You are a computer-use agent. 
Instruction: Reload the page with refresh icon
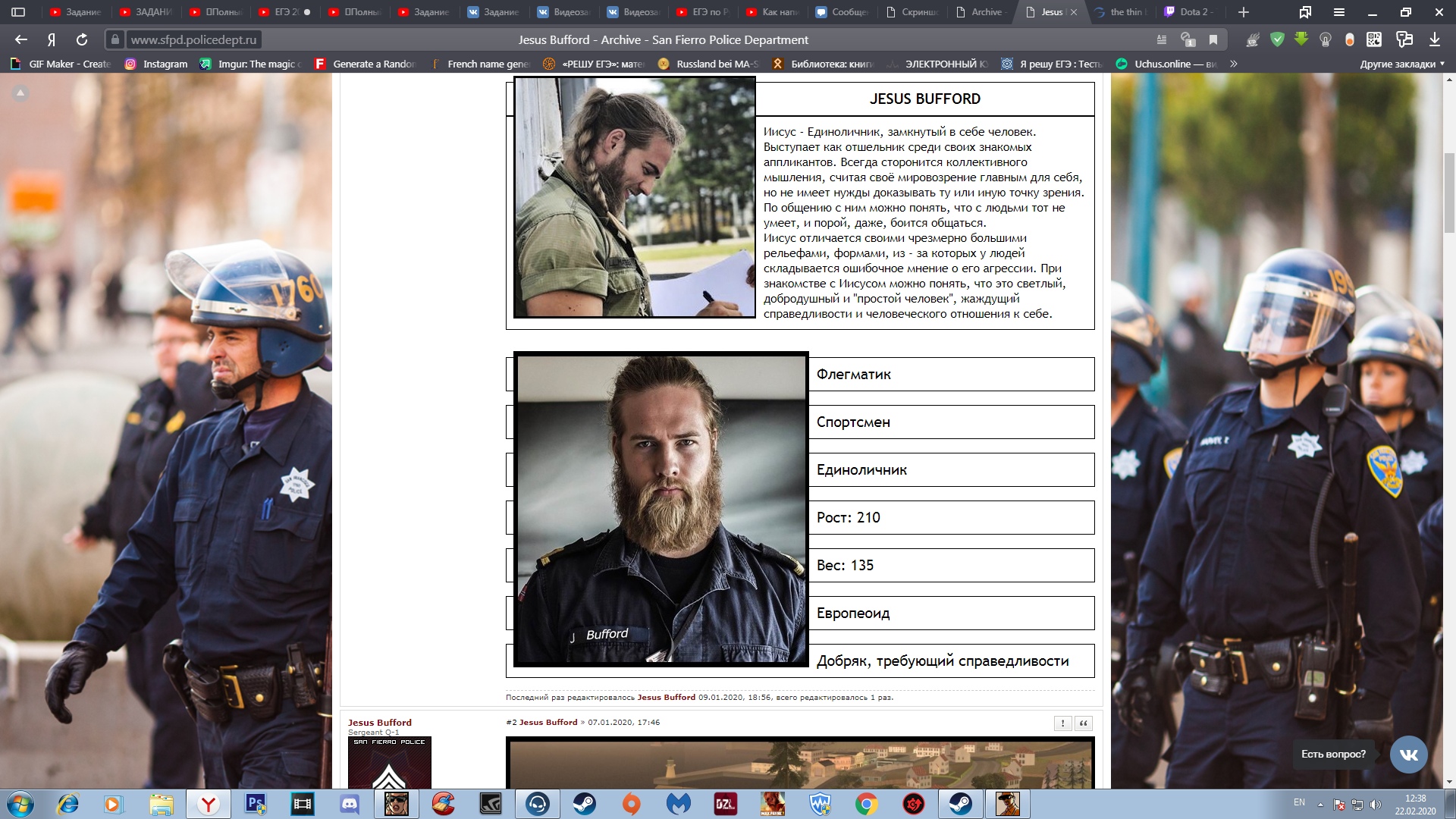pos(82,39)
